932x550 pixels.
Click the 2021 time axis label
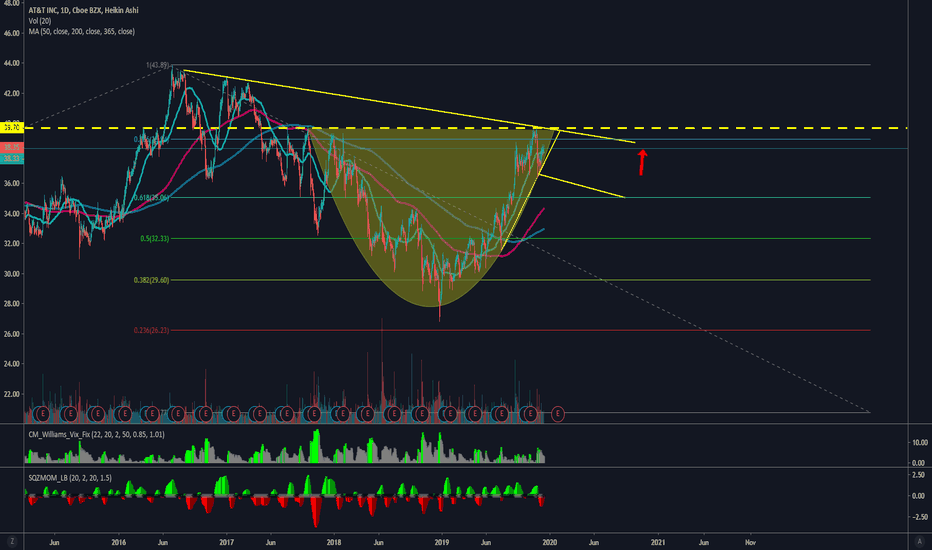(658, 542)
